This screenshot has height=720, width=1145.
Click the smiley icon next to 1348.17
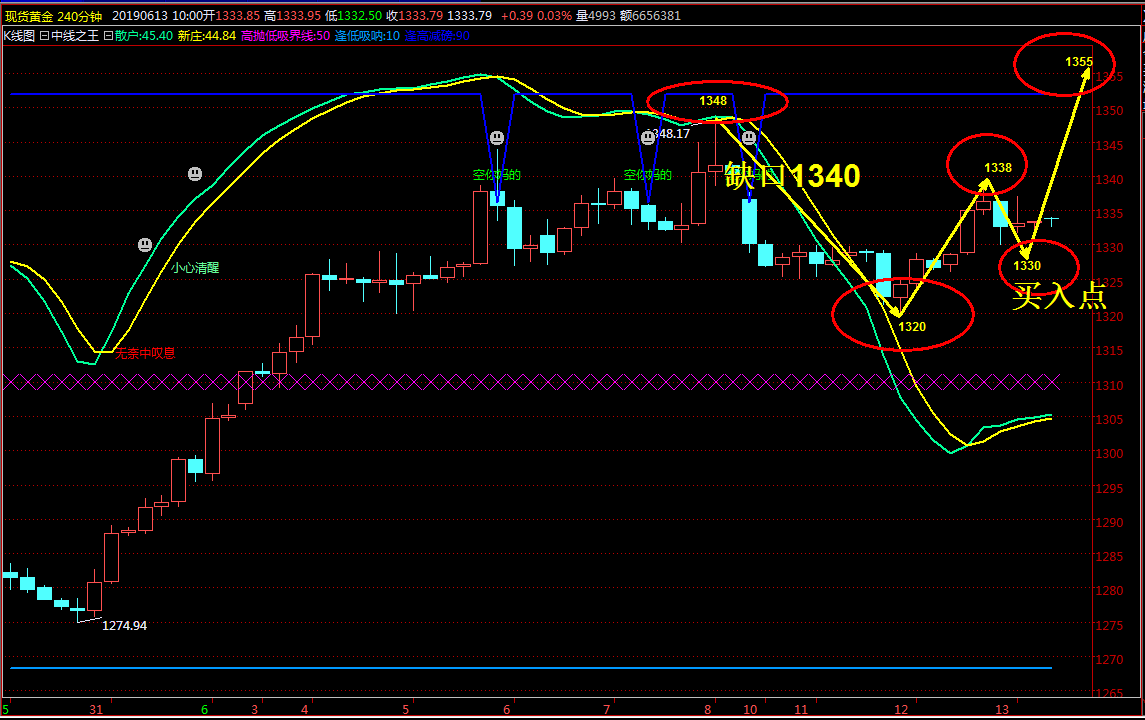[x=648, y=137]
